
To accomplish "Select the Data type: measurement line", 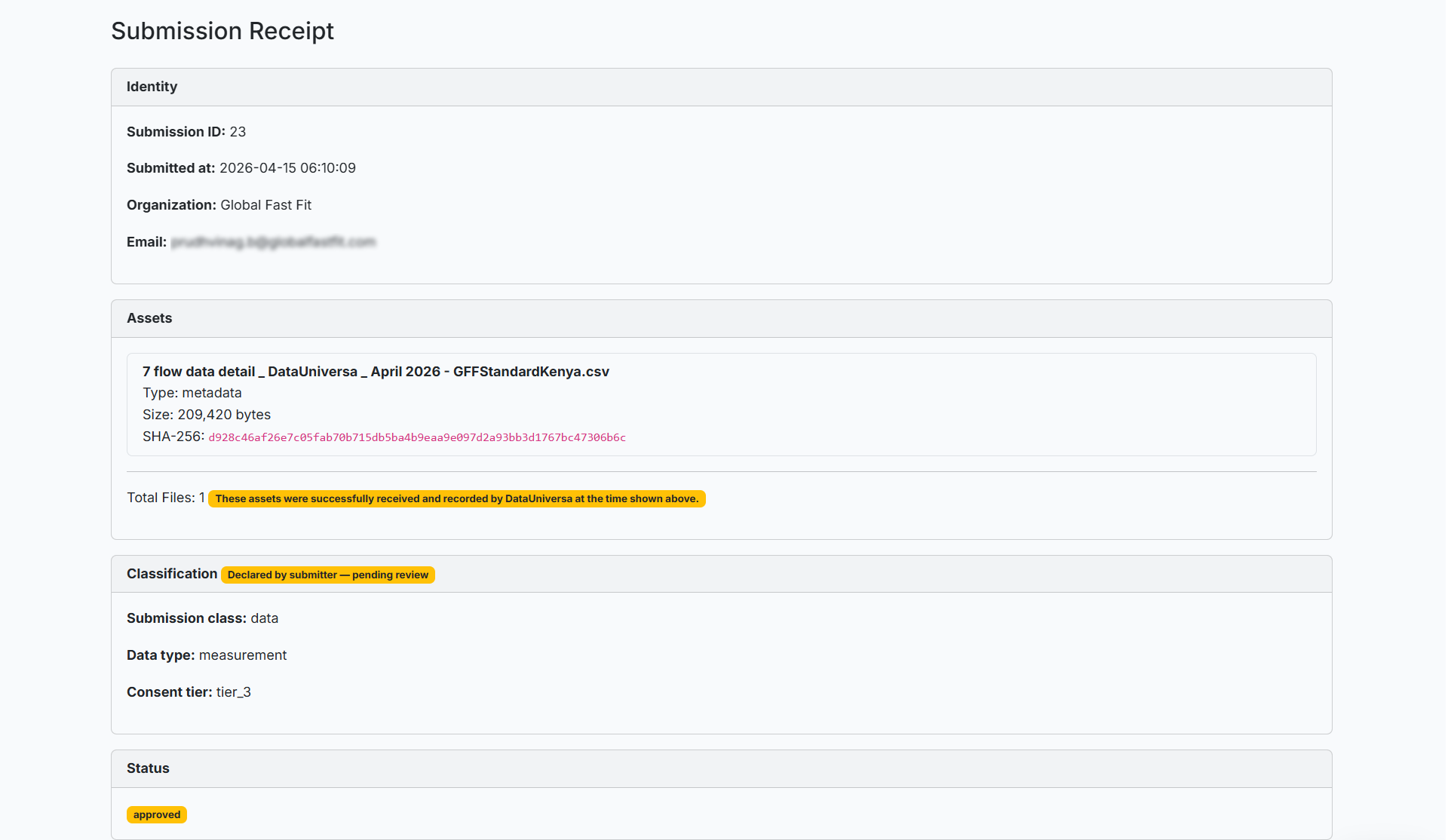I will pos(207,655).
